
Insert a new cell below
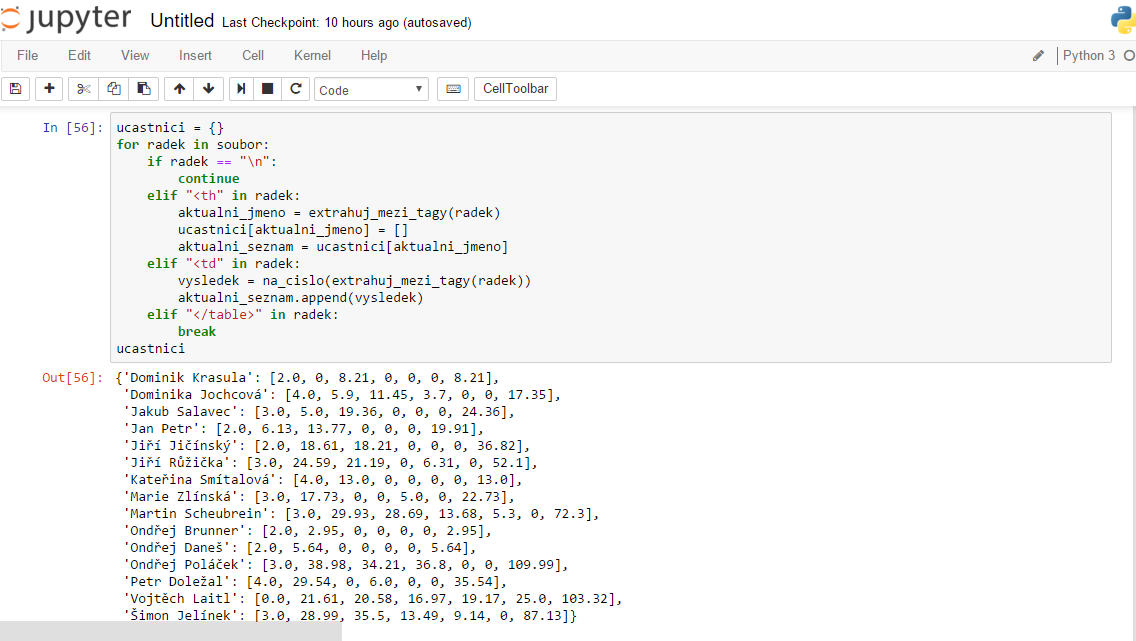coord(49,89)
